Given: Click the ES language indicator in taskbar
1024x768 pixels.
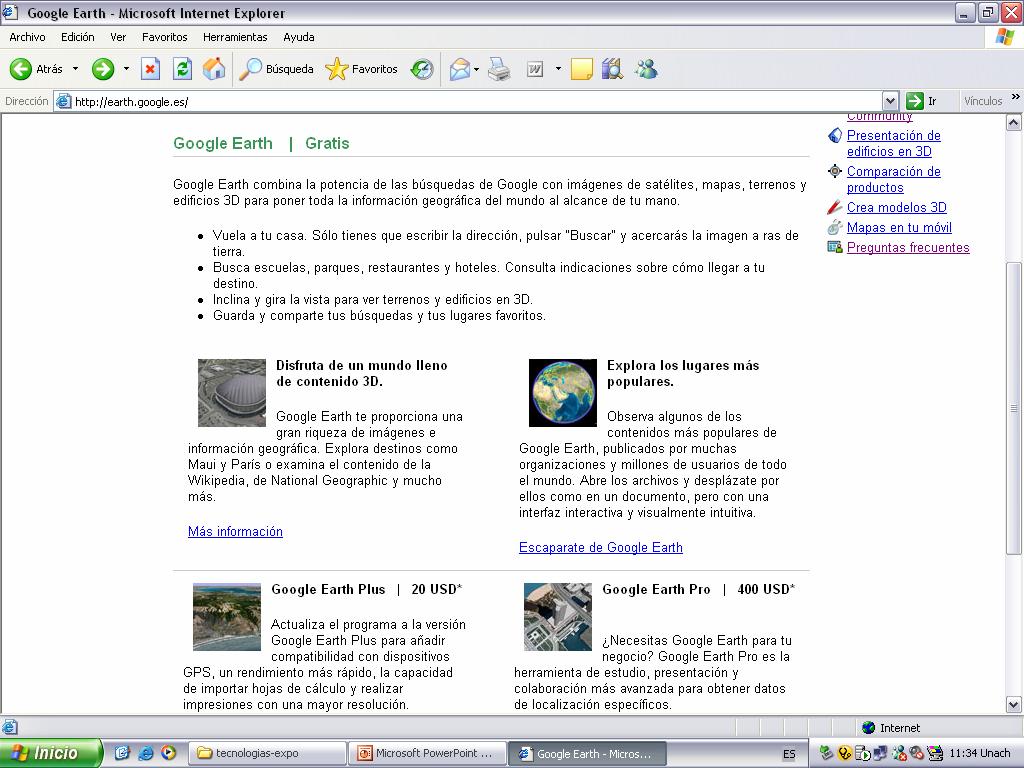Looking at the screenshot, I should (789, 754).
